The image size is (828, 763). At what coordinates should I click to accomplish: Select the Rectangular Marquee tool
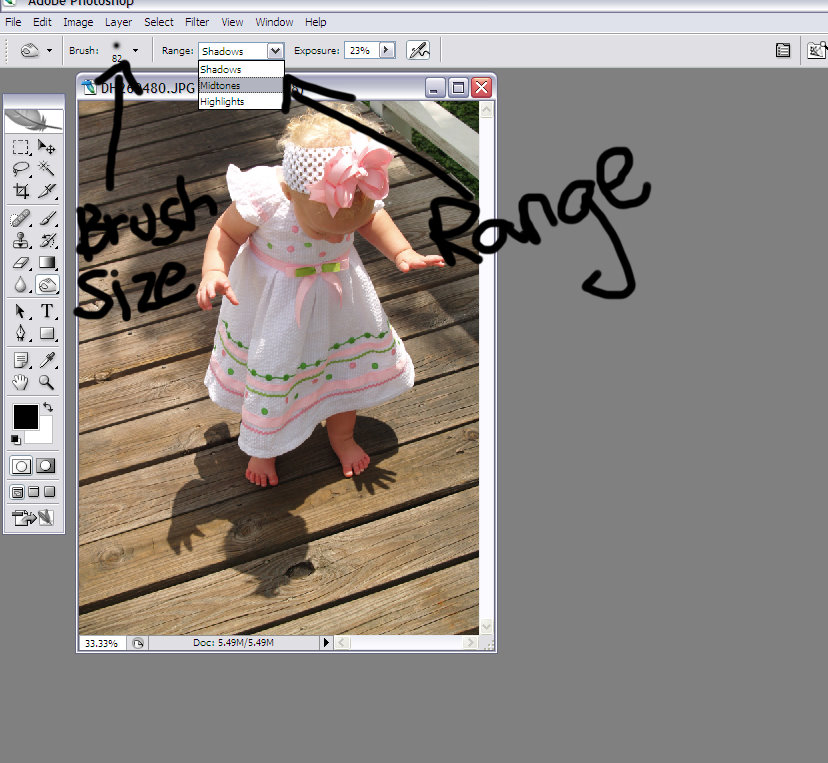(21, 147)
